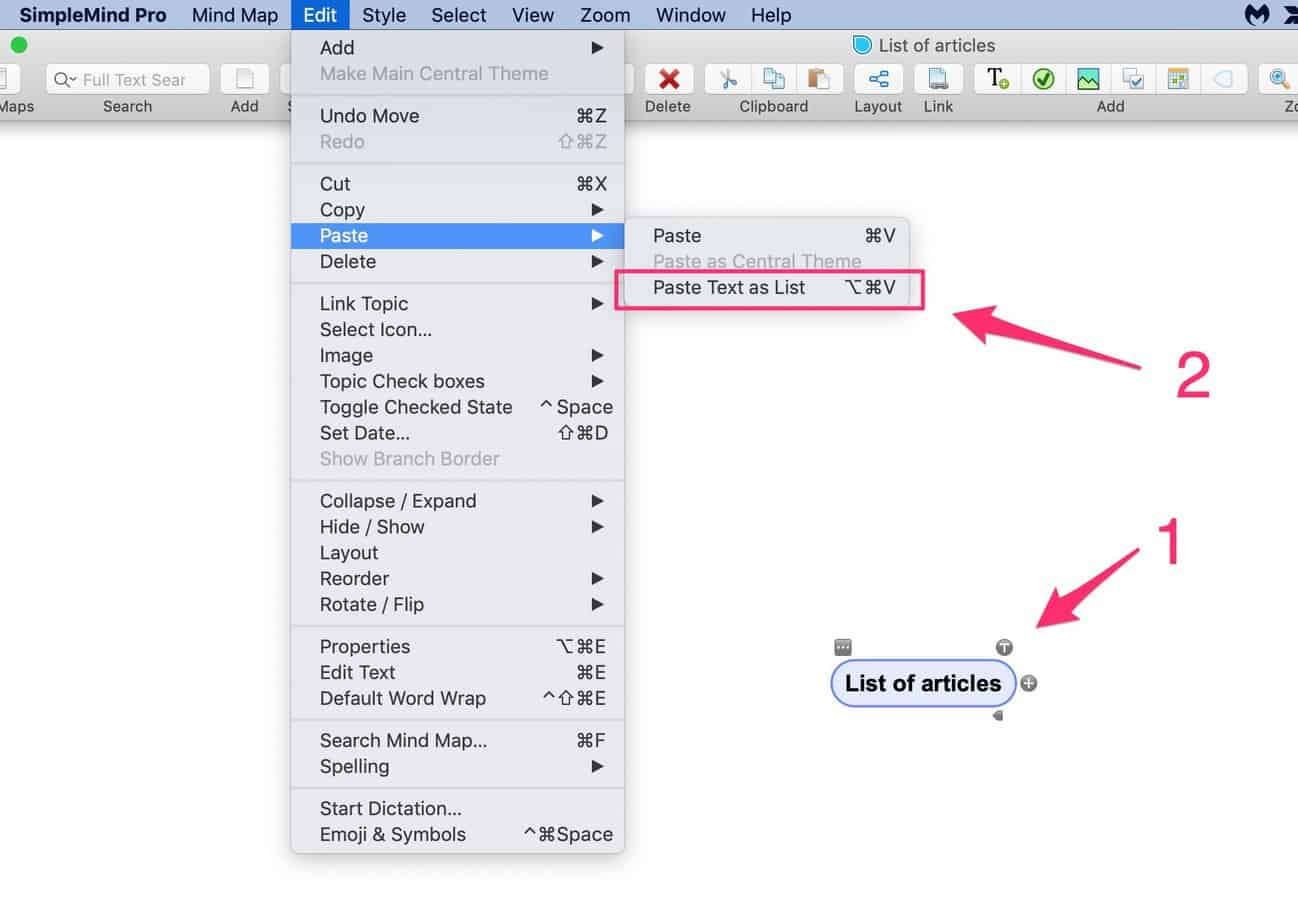
Task: Expand the Image submenu
Action: [457, 356]
